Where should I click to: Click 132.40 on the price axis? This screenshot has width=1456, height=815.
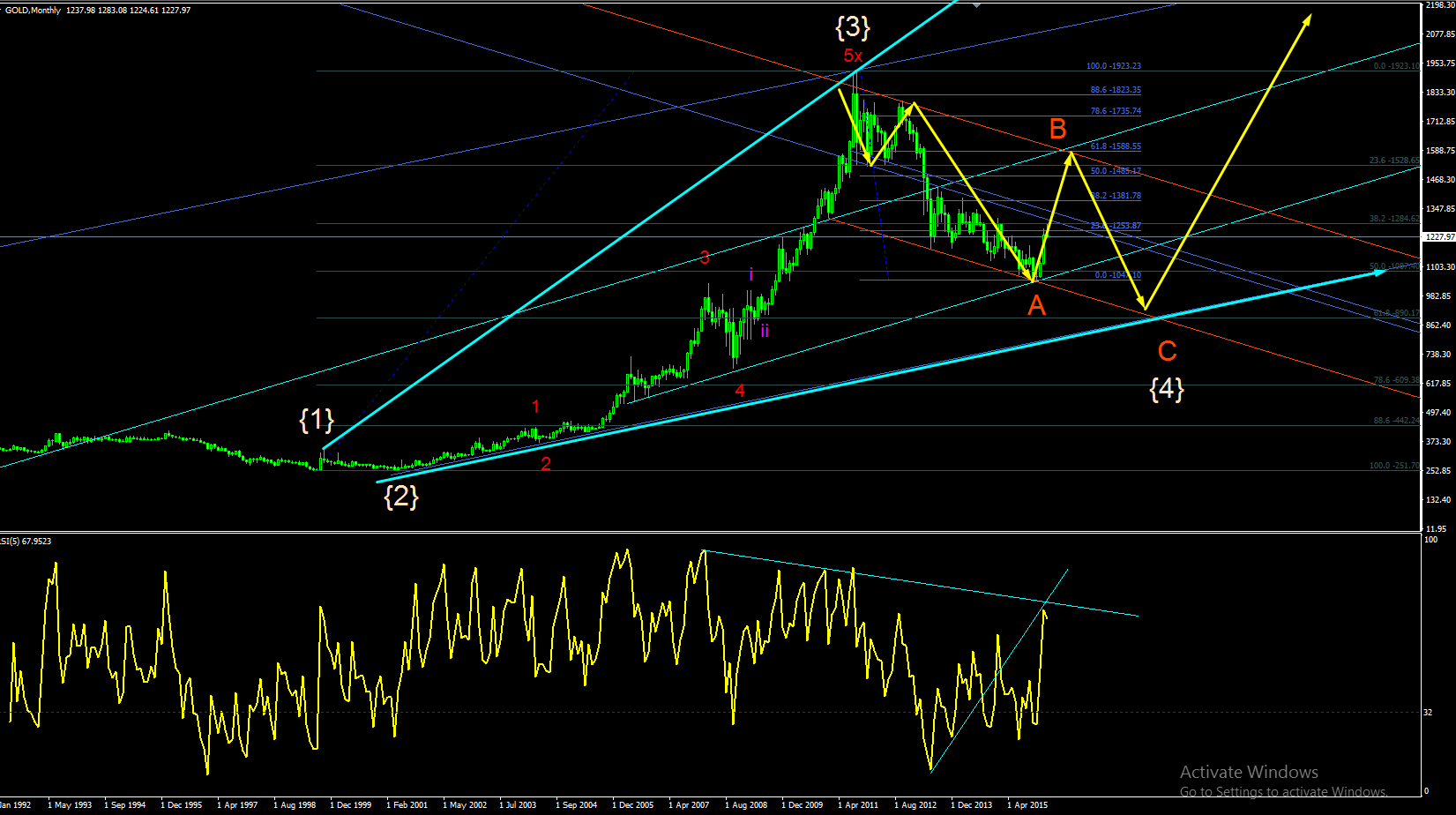coord(1438,500)
